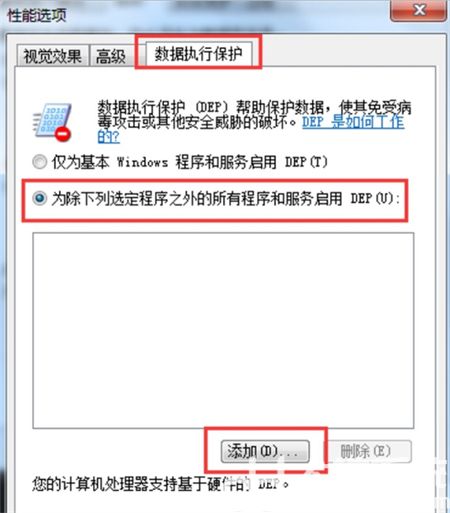Click the 仅为基本 Windows 程序和服务启用 DEP label
Viewport: 450px width, 513px height.
[x=190, y=162]
